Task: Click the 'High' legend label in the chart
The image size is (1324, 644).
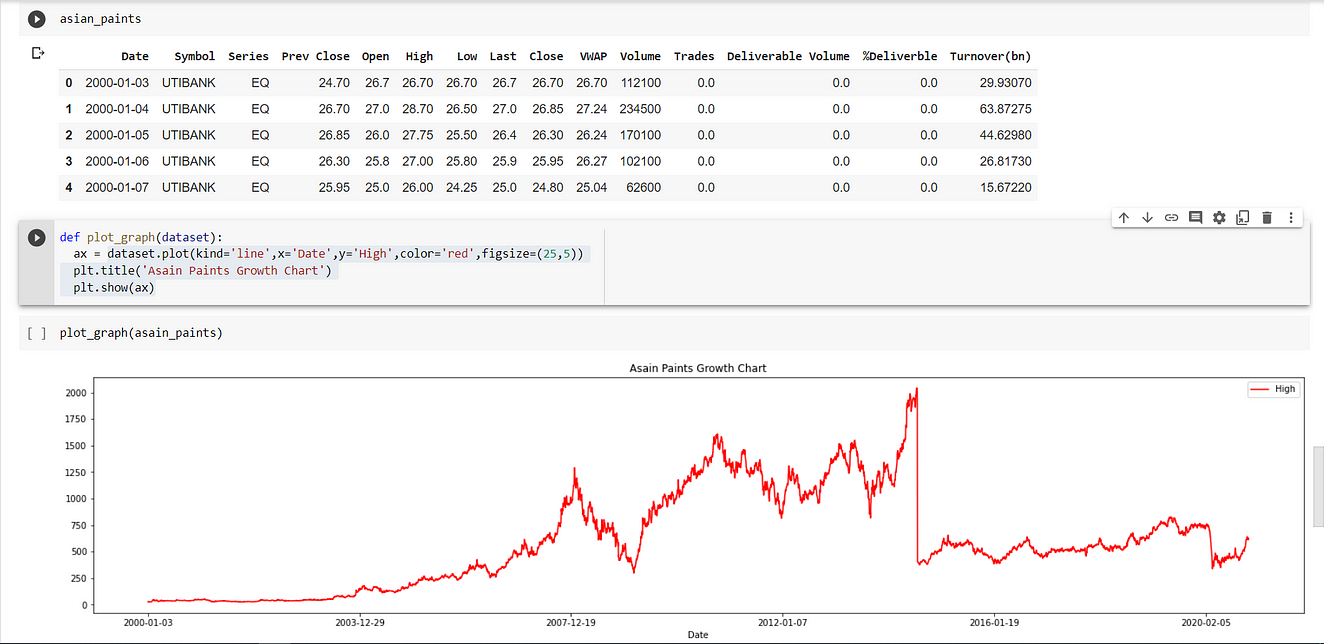Action: (x=1285, y=389)
